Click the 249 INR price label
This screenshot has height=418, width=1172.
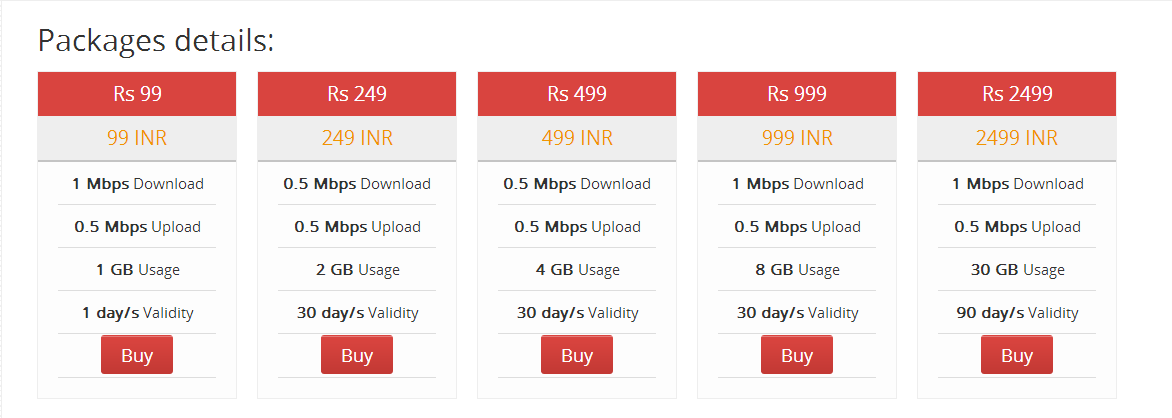tap(357, 138)
